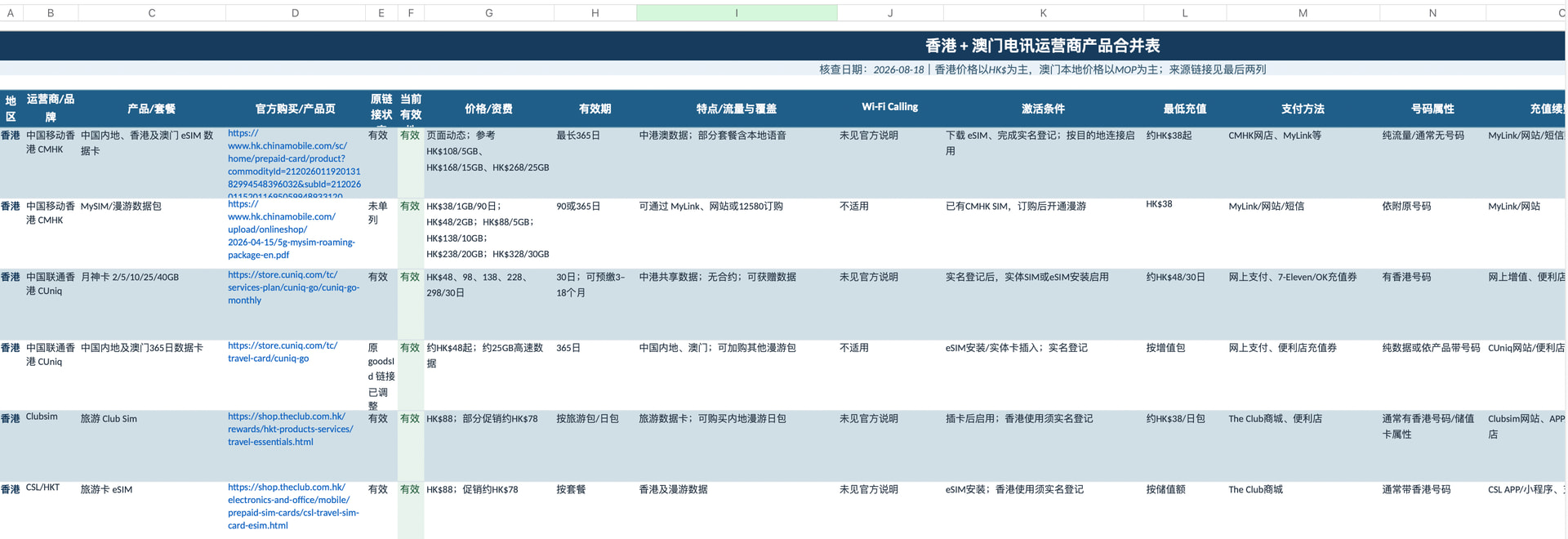Click the 最低充值 header cell
The height and width of the screenshot is (539, 1568).
click(1185, 109)
